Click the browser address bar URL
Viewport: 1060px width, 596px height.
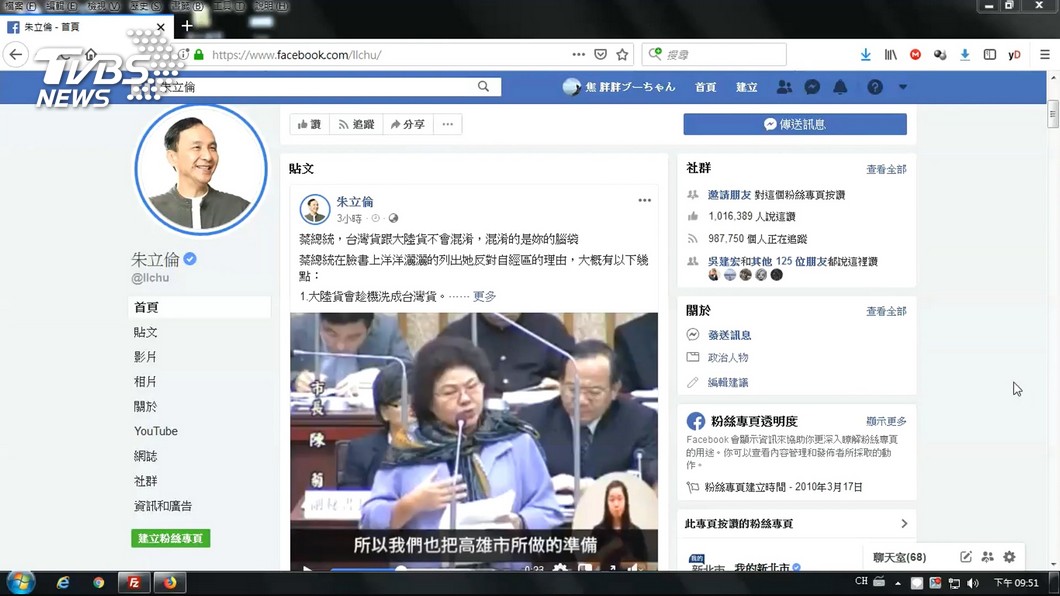click(x=296, y=55)
